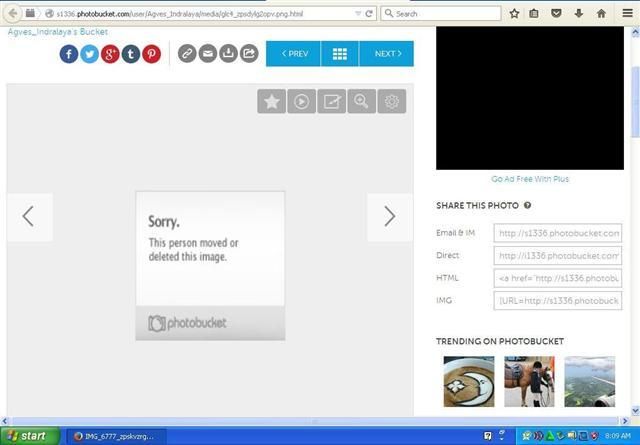Click the taskbar clock 8:09 AM
Image resolution: width=640 pixels, height=445 pixels.
(618, 436)
